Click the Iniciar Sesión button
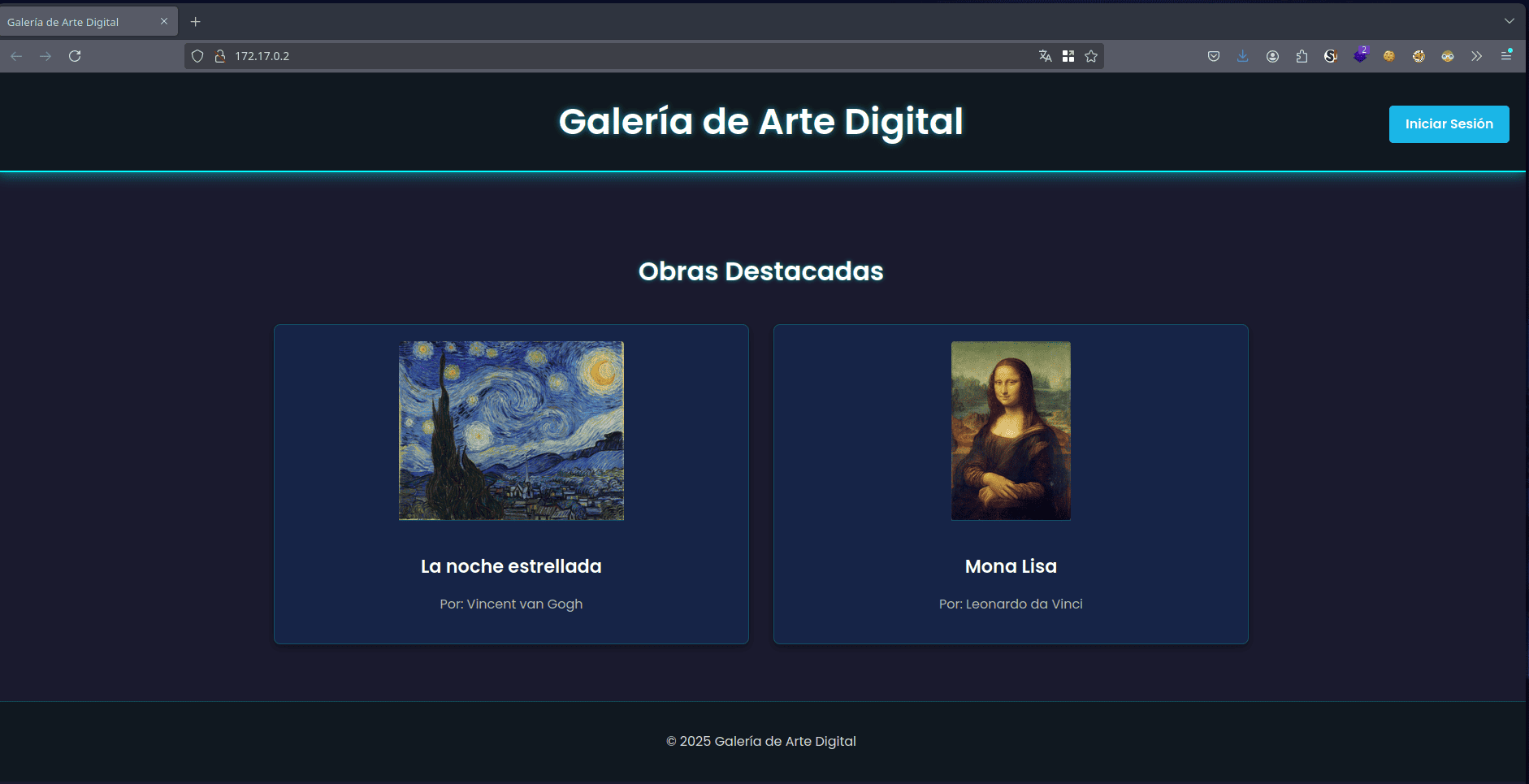Image resolution: width=1529 pixels, height=784 pixels. coord(1449,124)
